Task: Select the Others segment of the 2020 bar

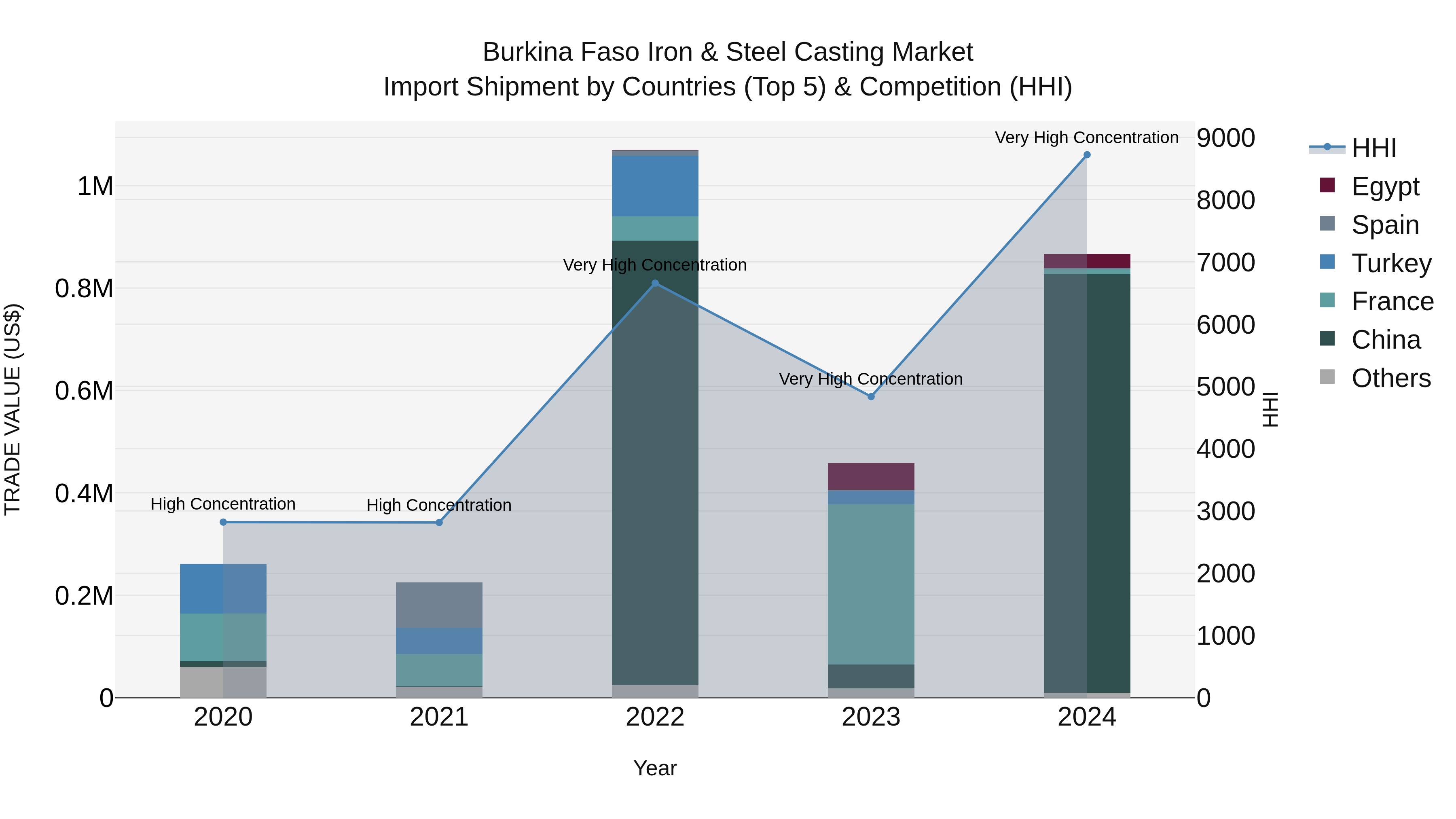Action: tap(223, 682)
